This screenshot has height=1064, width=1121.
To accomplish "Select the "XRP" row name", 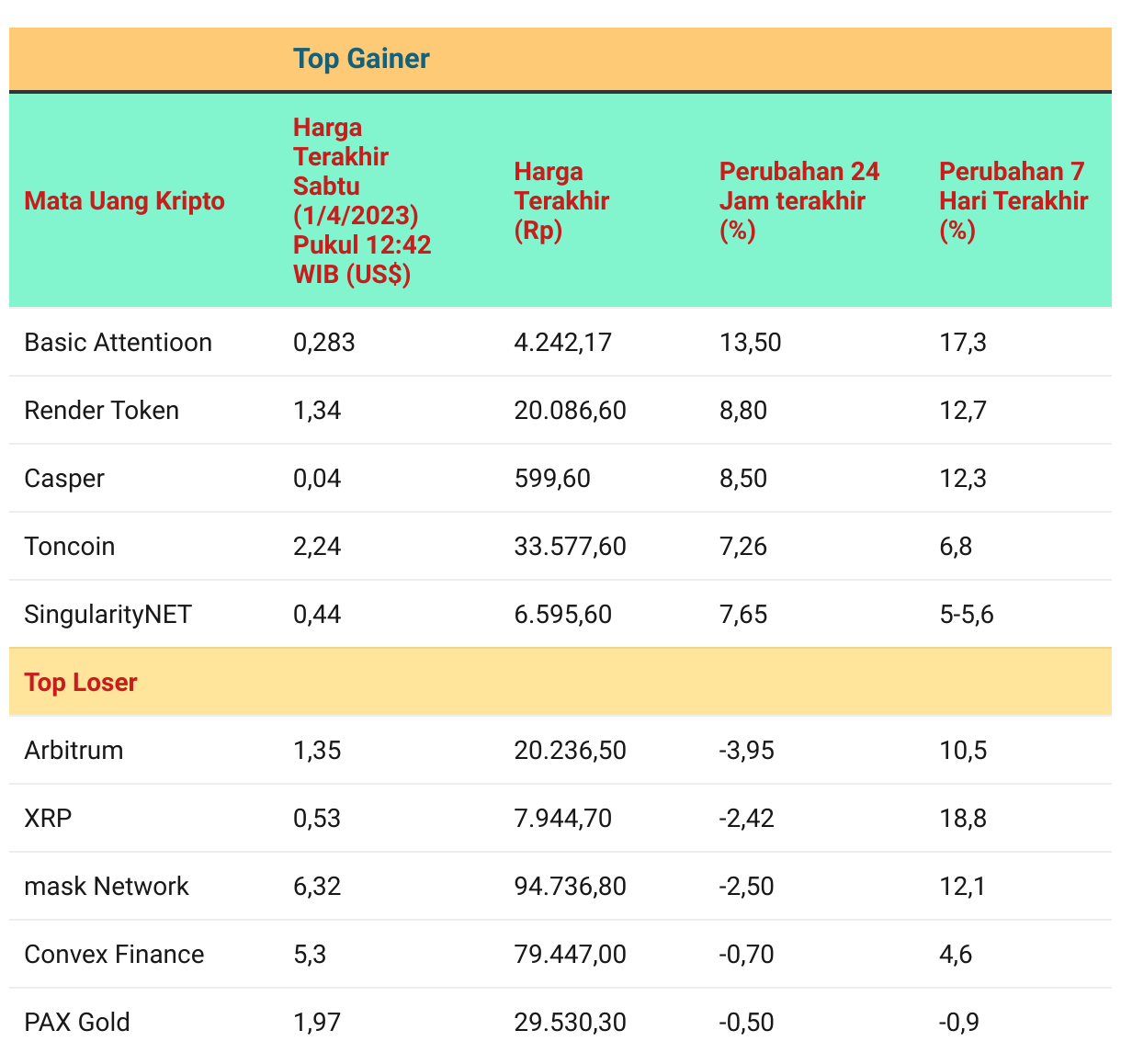I will tap(48, 819).
